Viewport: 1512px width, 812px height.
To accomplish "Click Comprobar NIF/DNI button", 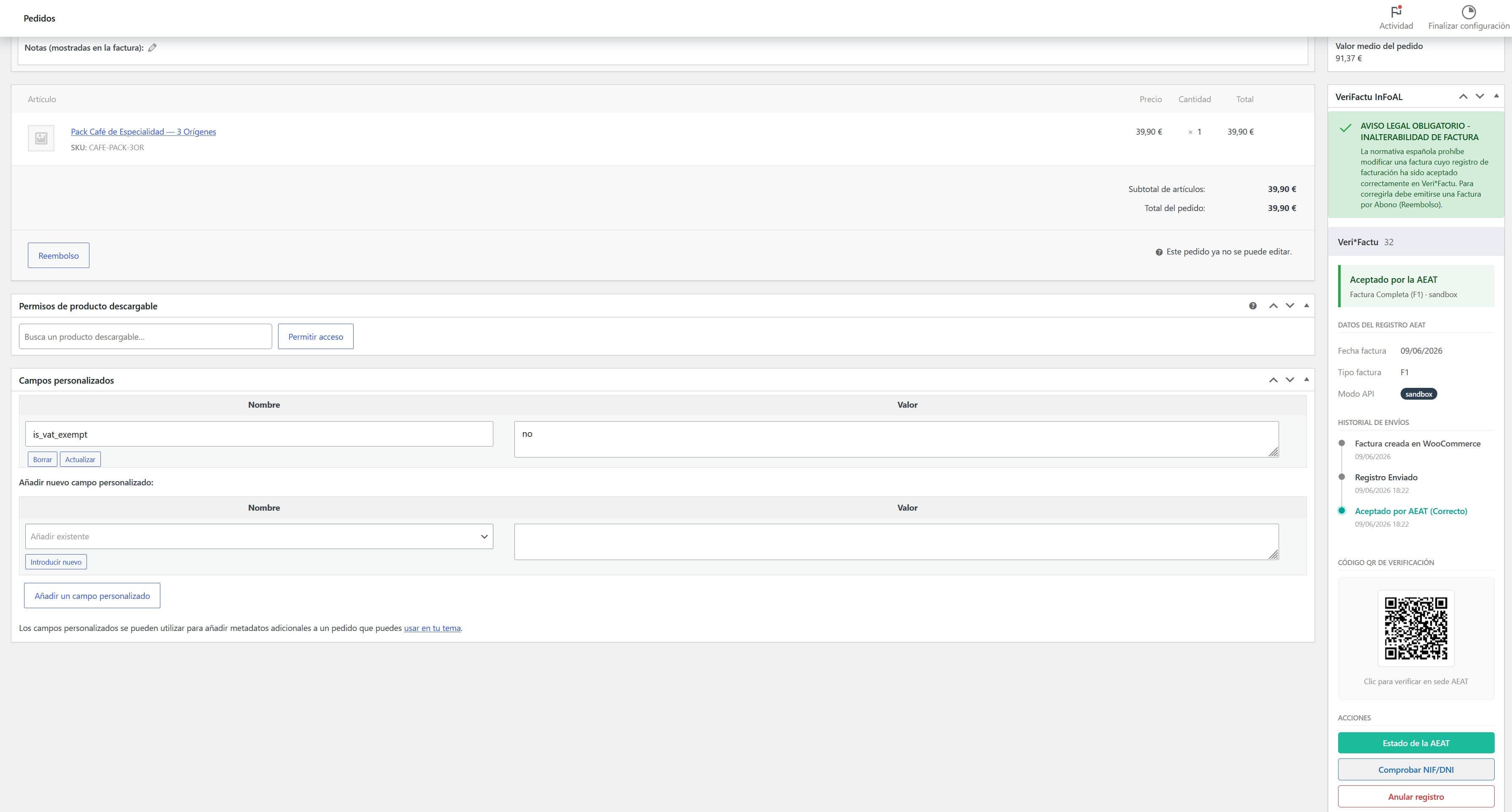I will point(1416,769).
